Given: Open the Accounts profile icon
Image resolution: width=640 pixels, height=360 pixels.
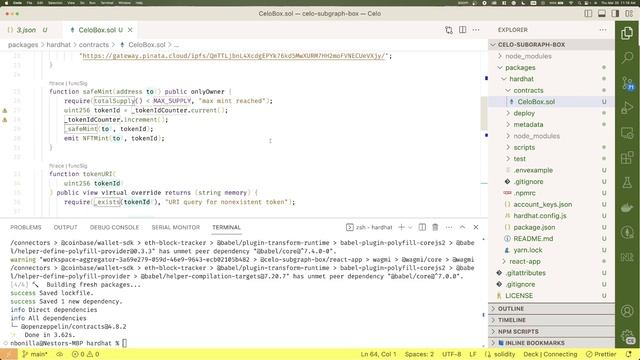Looking at the screenshot, I should [x=627, y=311].
